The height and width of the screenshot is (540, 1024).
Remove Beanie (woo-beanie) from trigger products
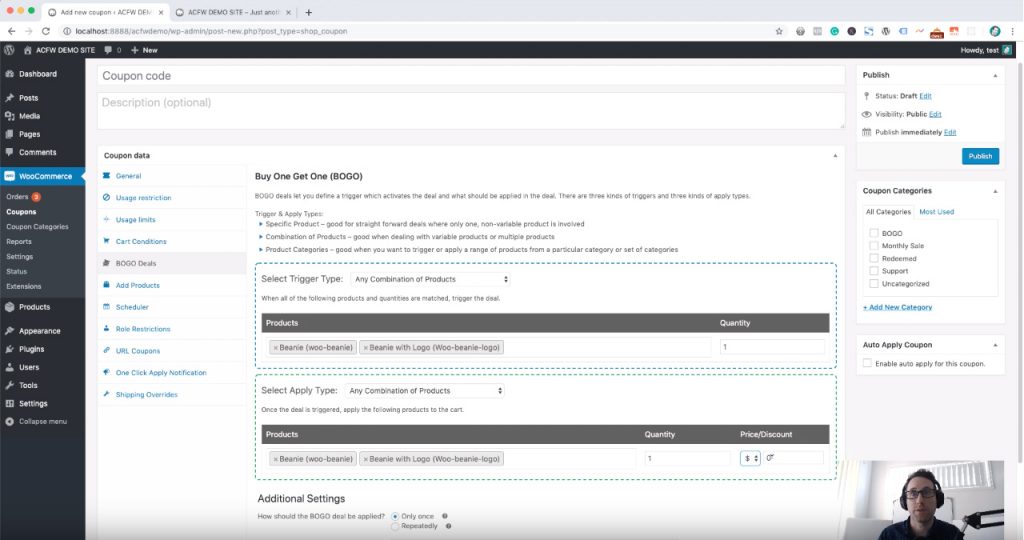276,347
